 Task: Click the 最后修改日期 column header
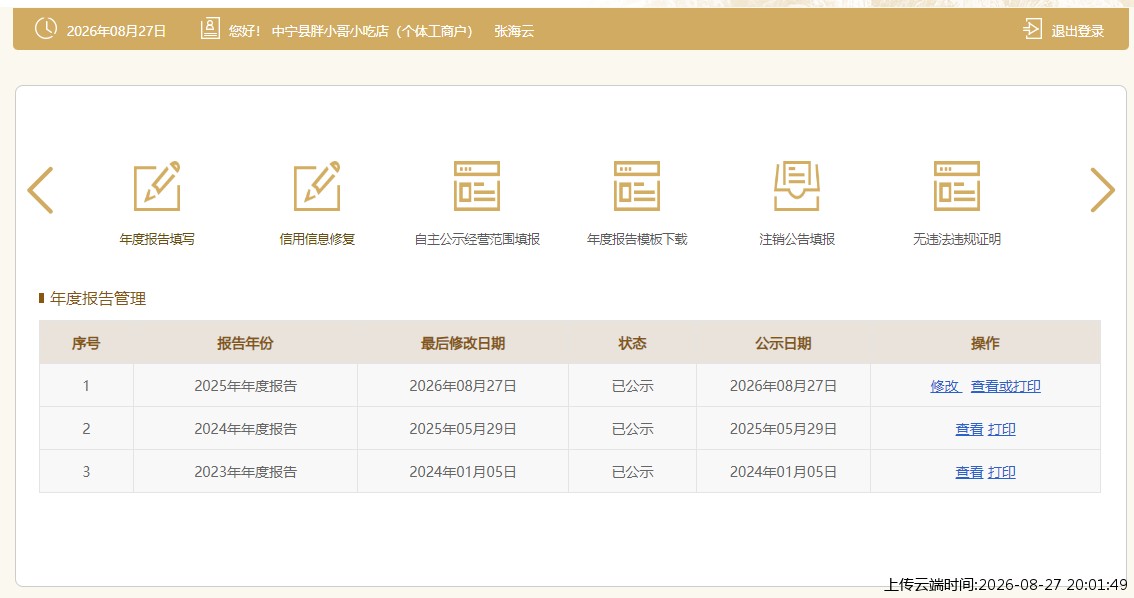[463, 343]
